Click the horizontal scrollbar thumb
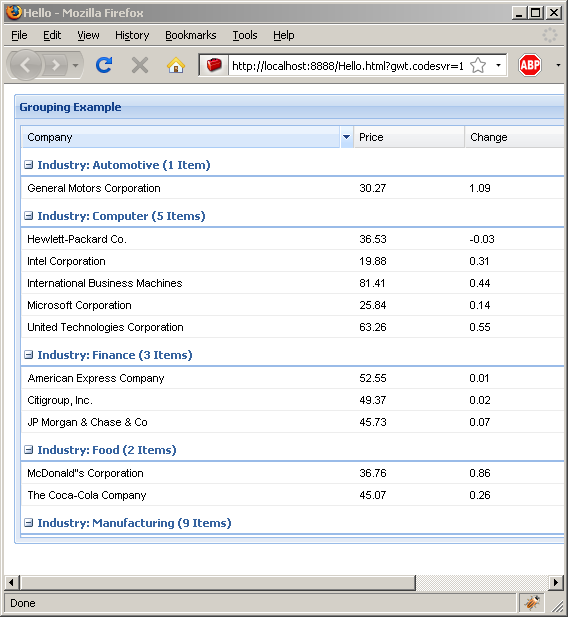 point(218,583)
